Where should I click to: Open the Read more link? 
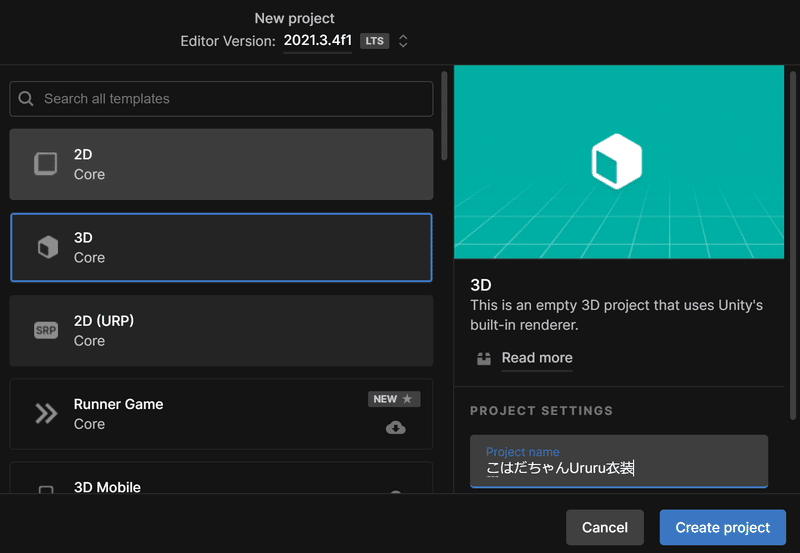tap(537, 358)
